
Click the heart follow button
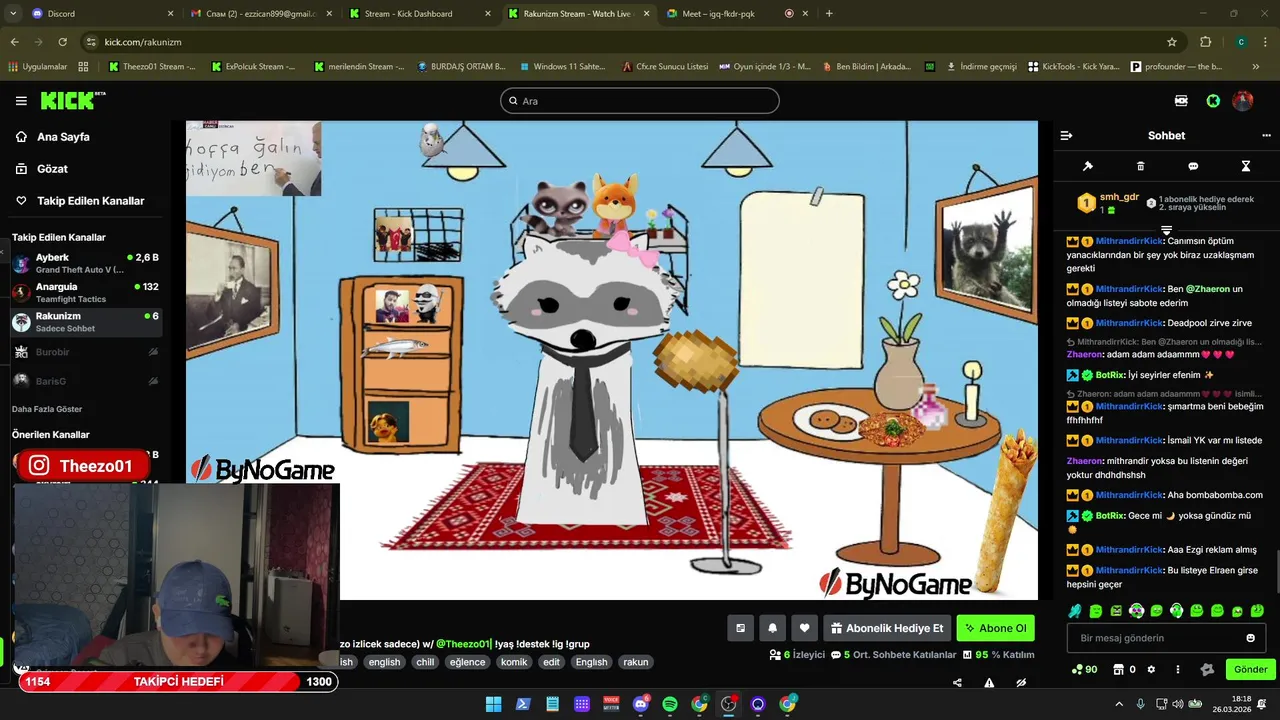click(x=804, y=628)
